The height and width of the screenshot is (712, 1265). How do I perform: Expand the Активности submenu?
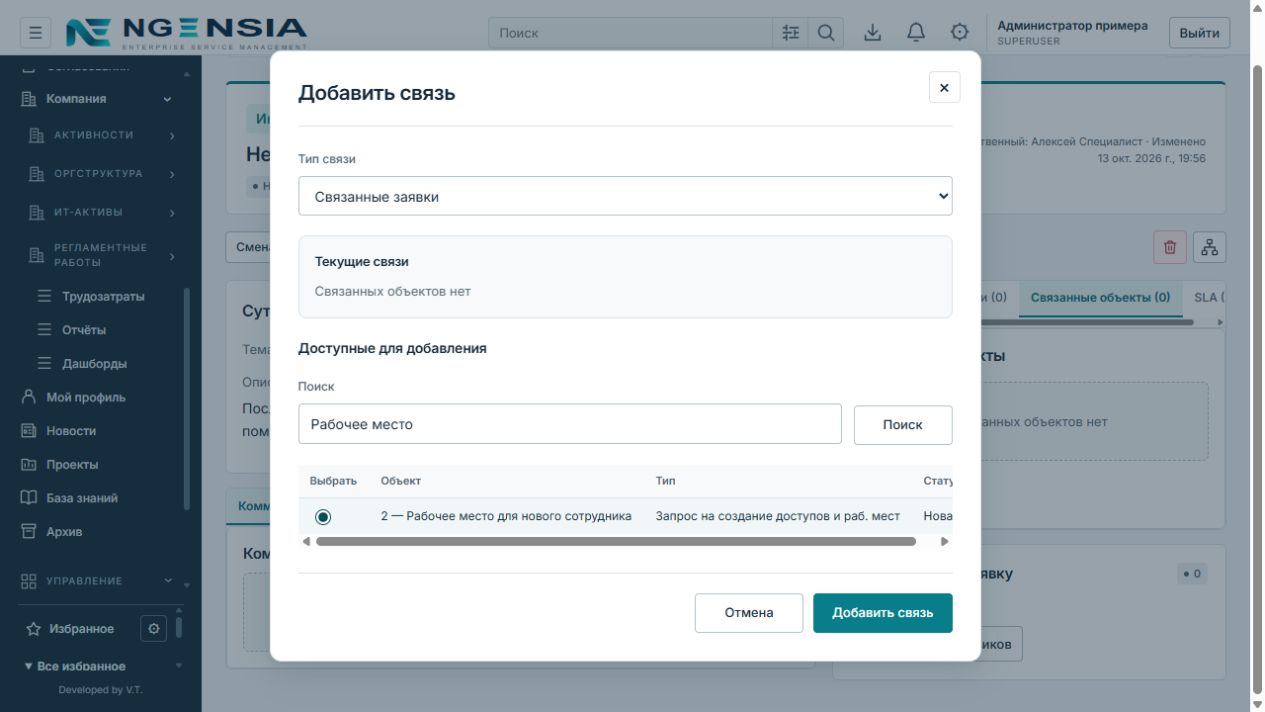(172, 136)
